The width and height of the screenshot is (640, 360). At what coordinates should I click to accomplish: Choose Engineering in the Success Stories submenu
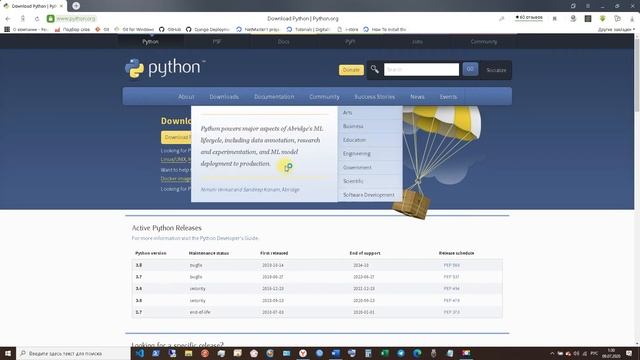click(x=370, y=153)
